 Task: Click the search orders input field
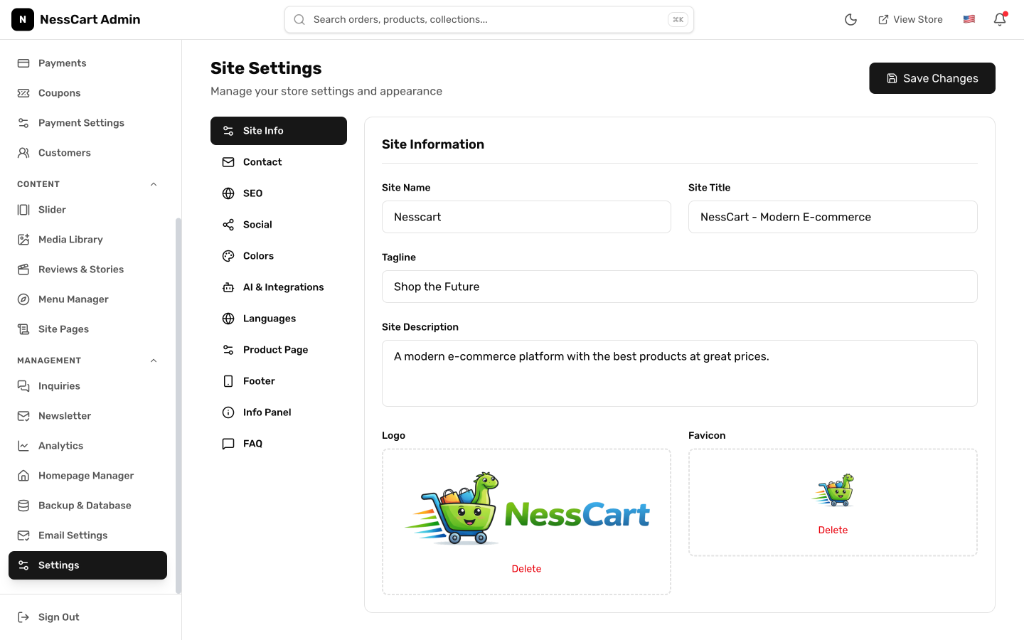[x=489, y=19]
